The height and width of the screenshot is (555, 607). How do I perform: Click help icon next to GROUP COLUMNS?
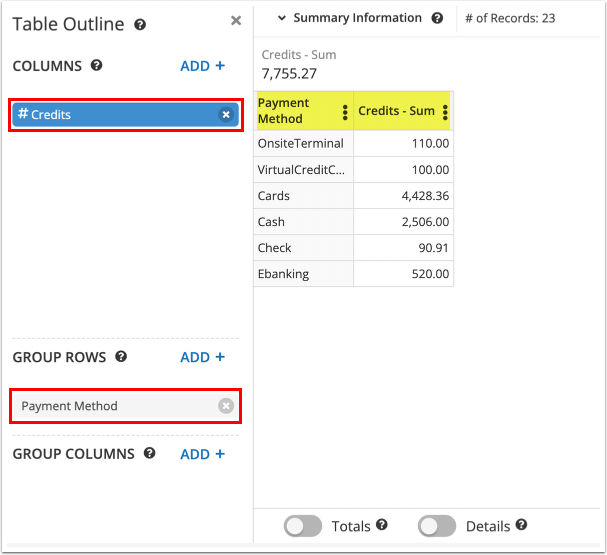tap(149, 454)
